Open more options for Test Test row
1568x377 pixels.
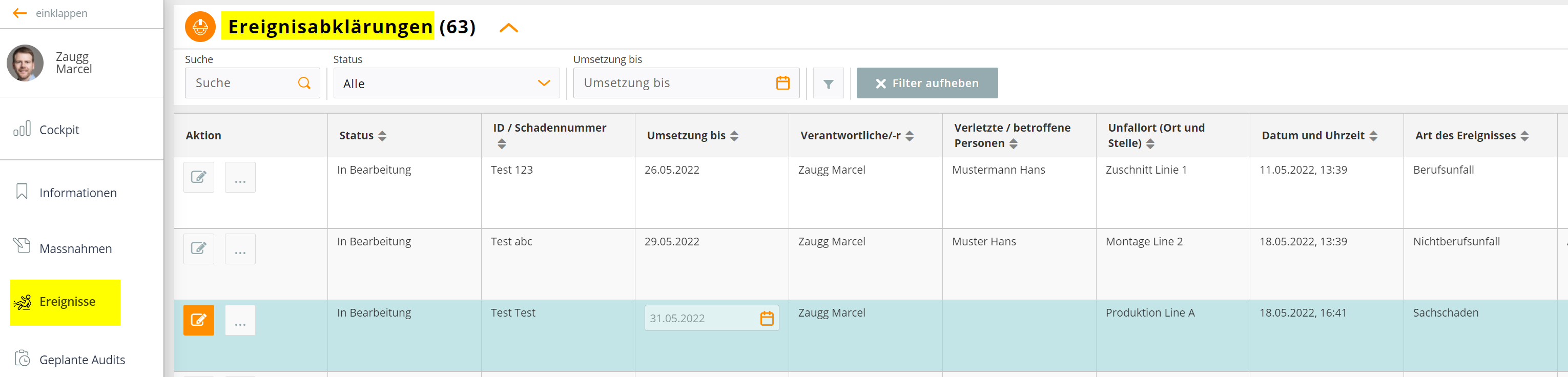point(240,320)
